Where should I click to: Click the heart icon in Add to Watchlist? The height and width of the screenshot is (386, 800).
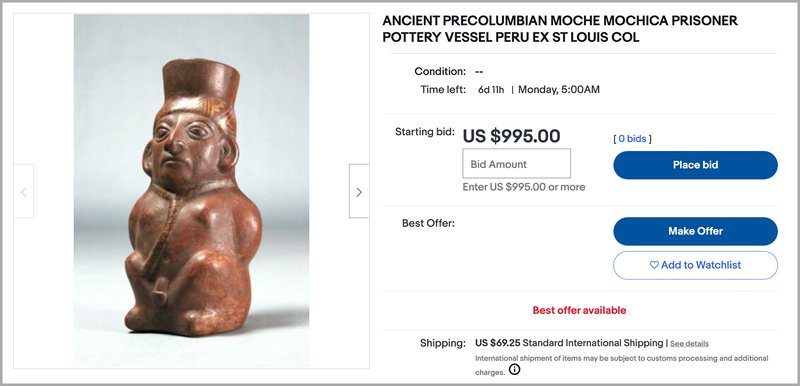[654, 265]
